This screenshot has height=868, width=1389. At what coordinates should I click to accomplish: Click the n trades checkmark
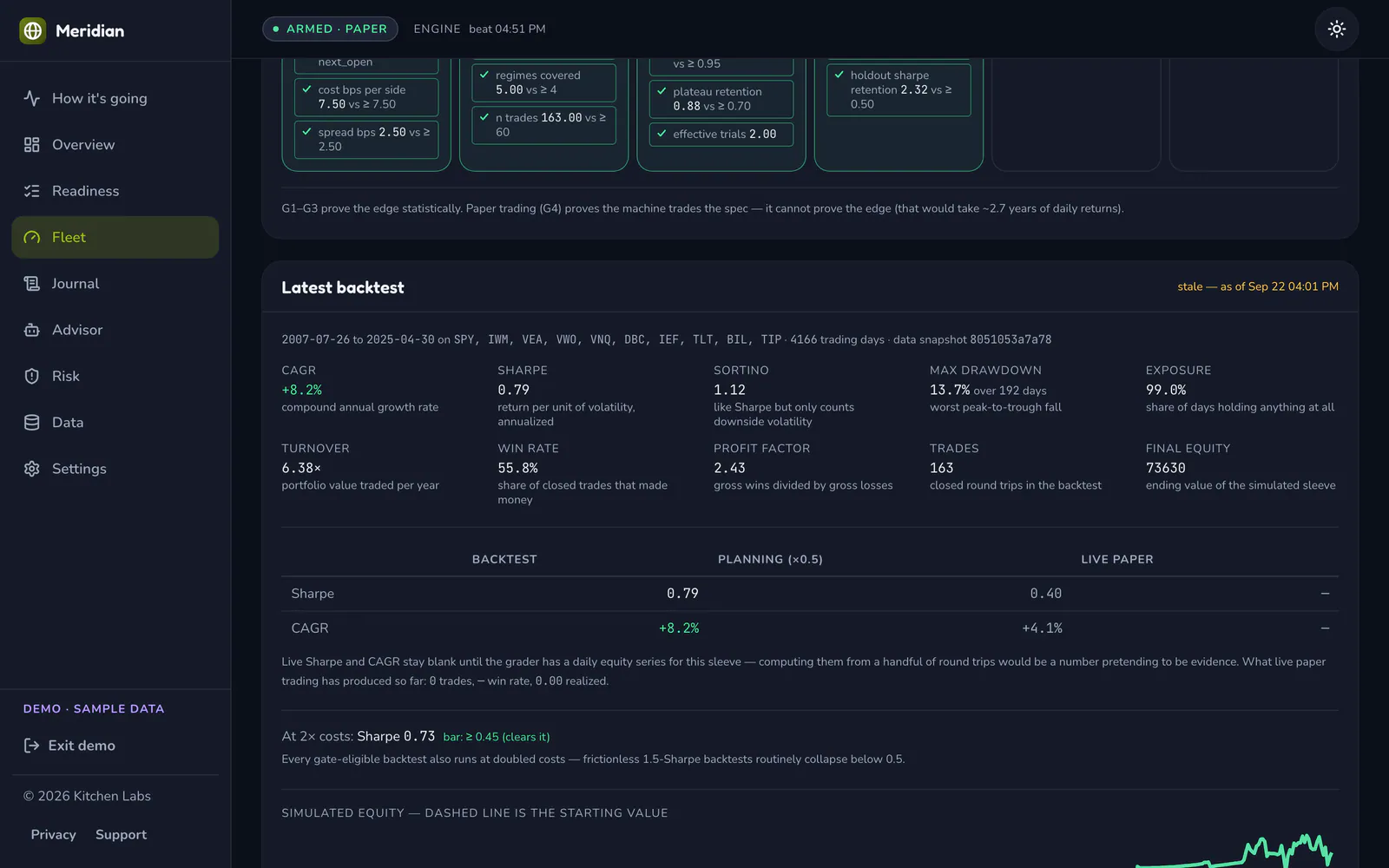pyautogui.click(x=484, y=117)
